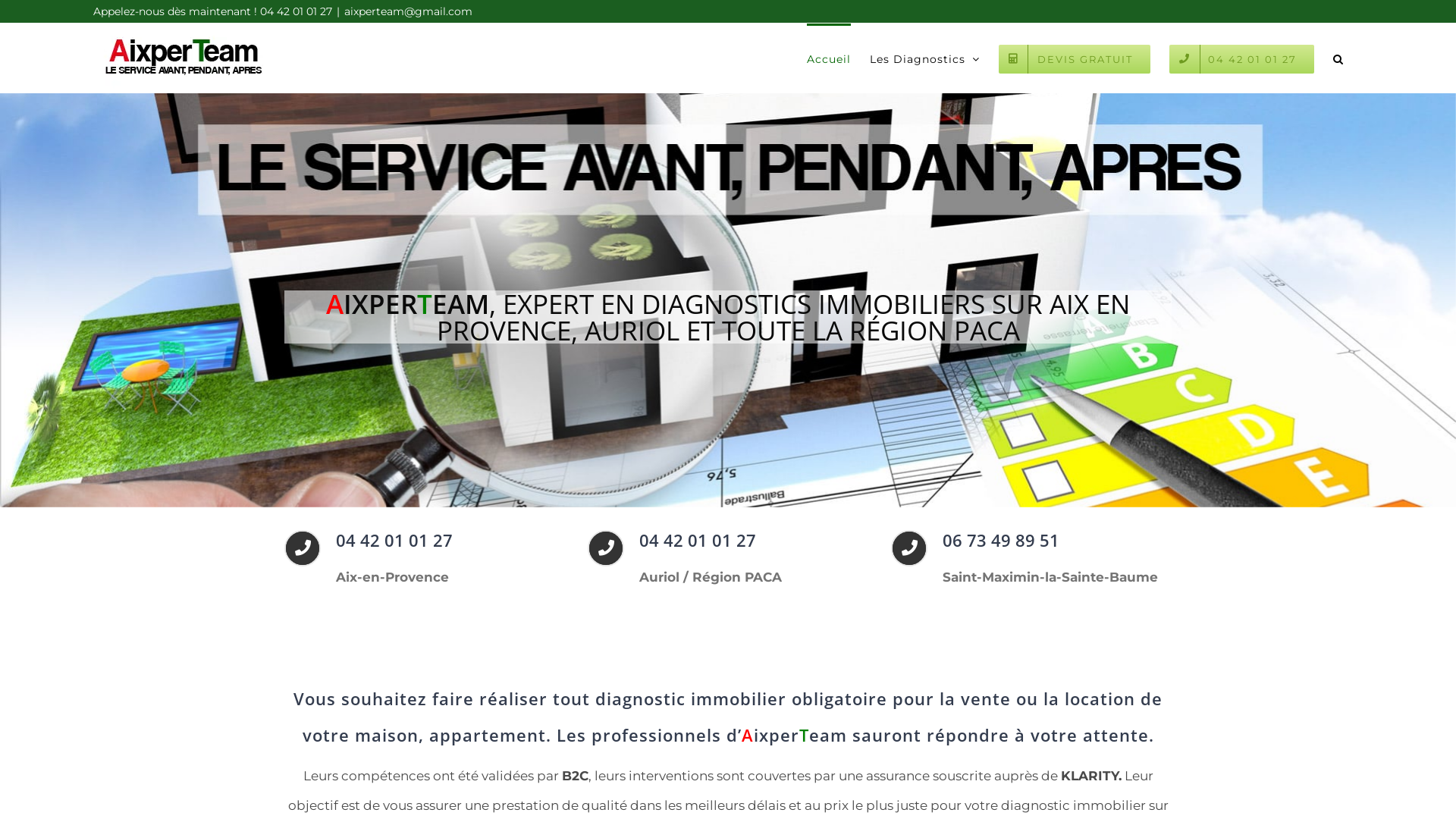Select the Accueil menu item
The height and width of the screenshot is (819, 1456).
(828, 58)
